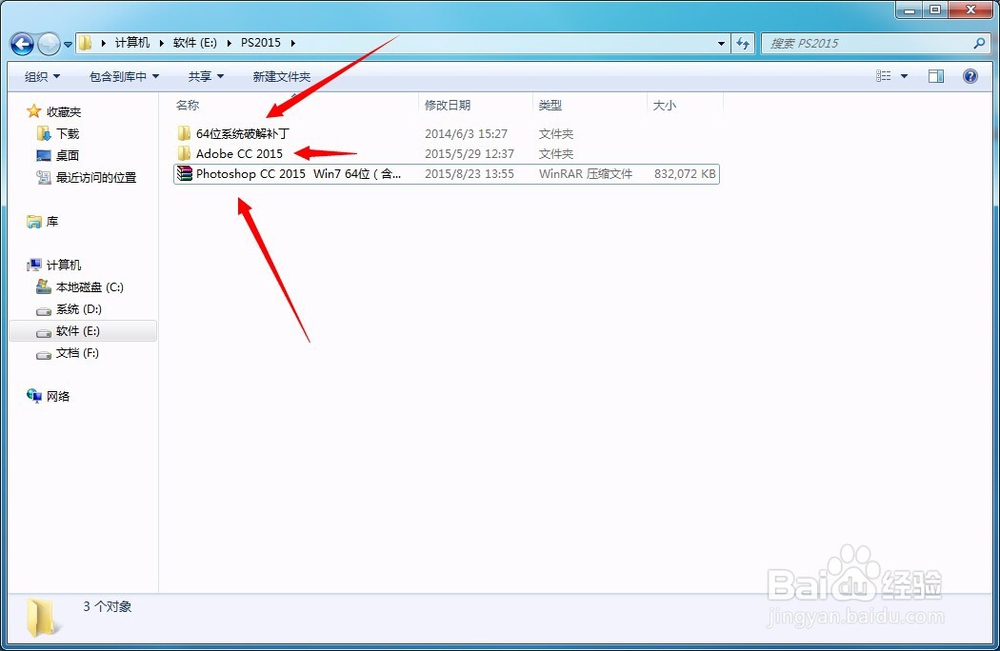
Task: Click the 下载 folder icon
Action: (43, 133)
